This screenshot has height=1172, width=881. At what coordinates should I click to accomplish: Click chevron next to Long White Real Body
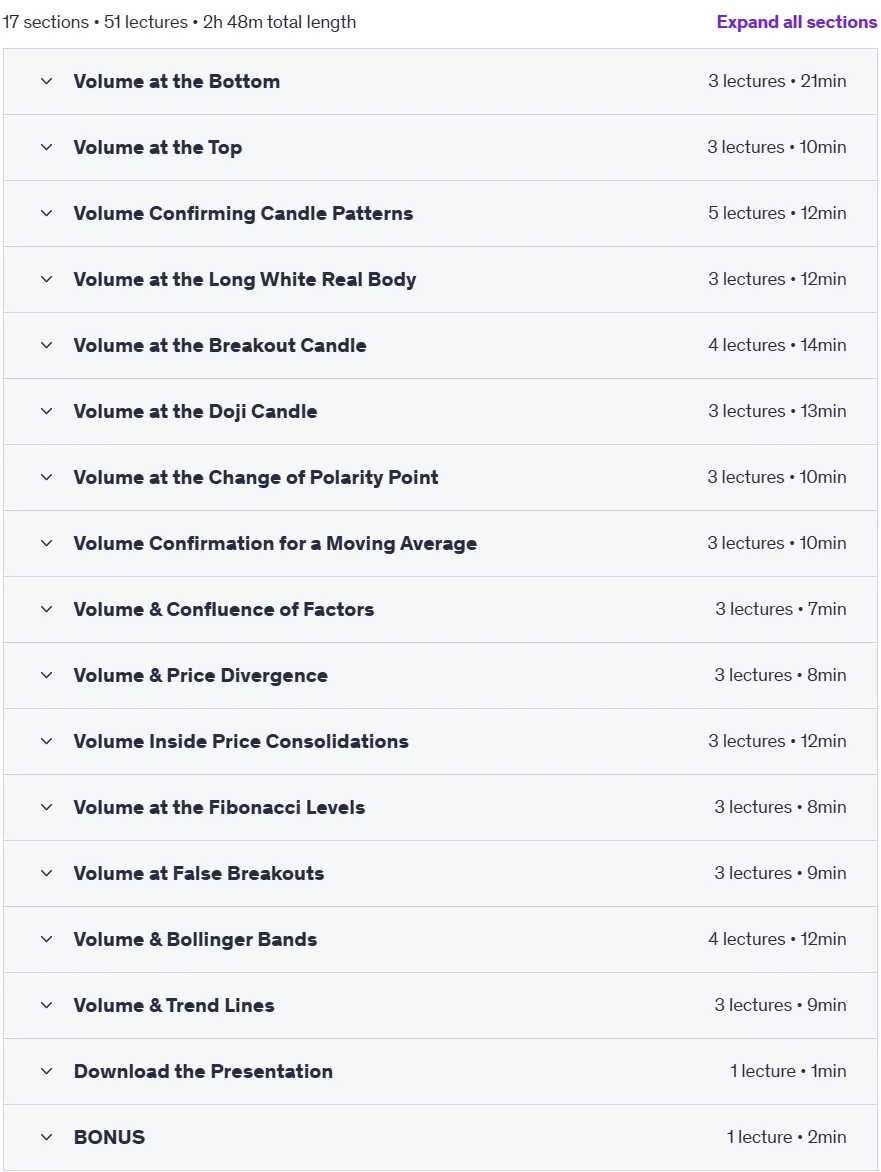pyautogui.click(x=46, y=280)
